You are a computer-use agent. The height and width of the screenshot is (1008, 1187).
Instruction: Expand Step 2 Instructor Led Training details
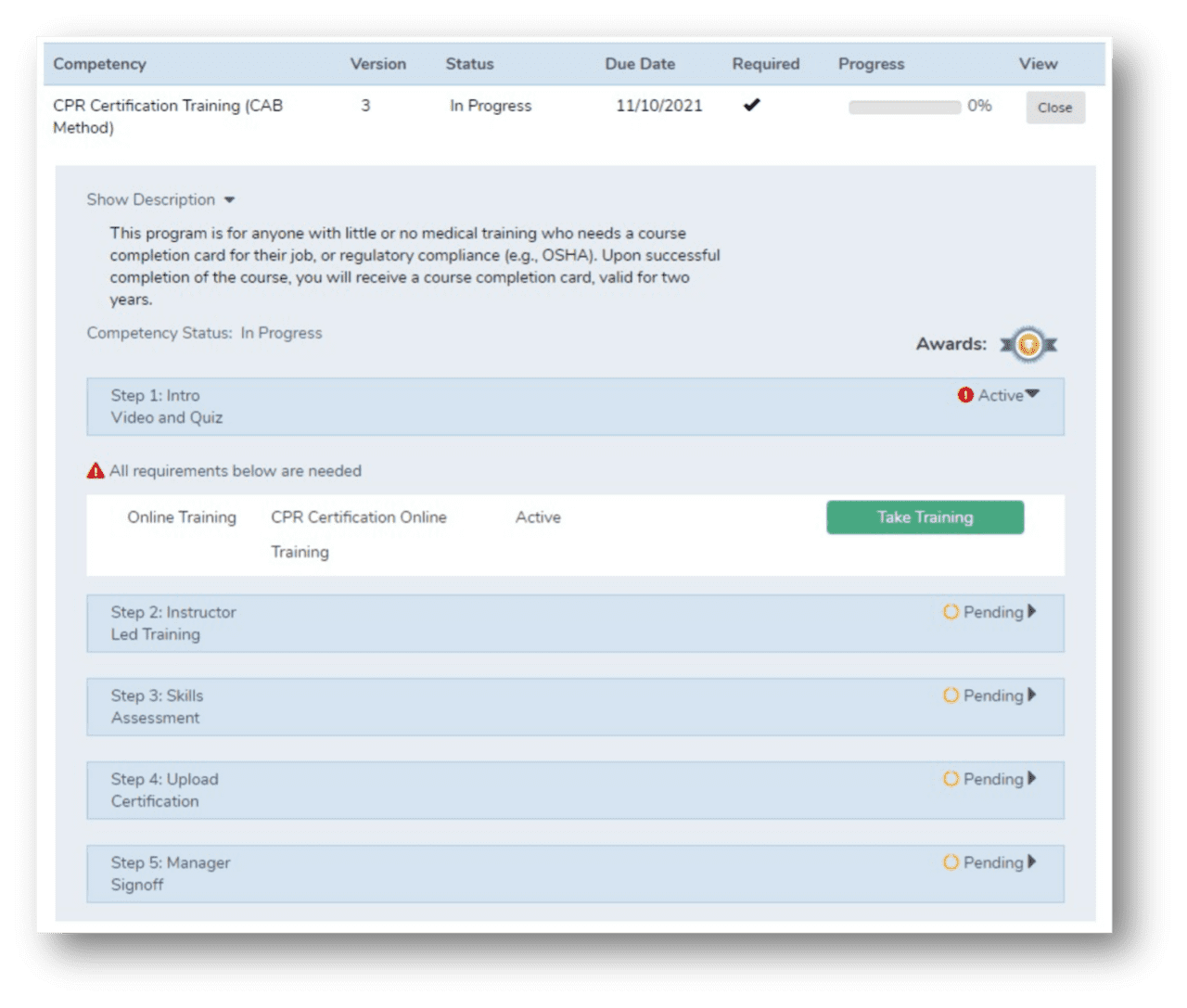(1032, 612)
